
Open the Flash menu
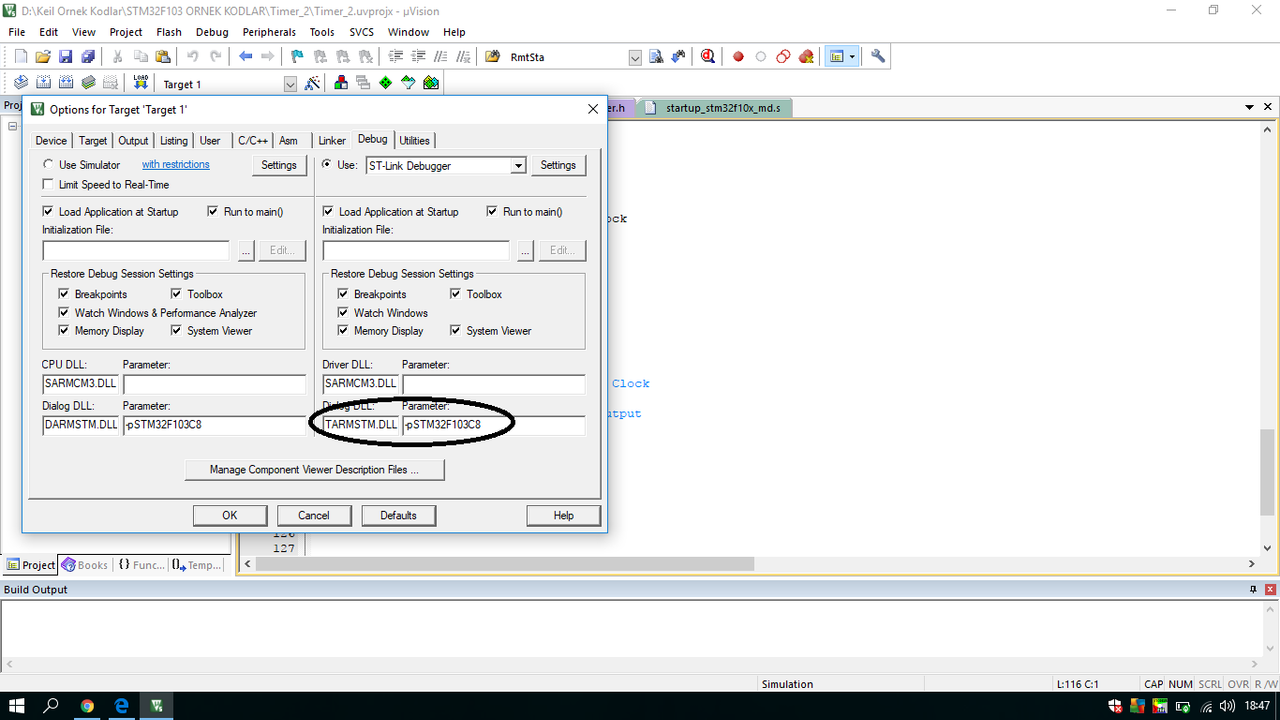[169, 32]
